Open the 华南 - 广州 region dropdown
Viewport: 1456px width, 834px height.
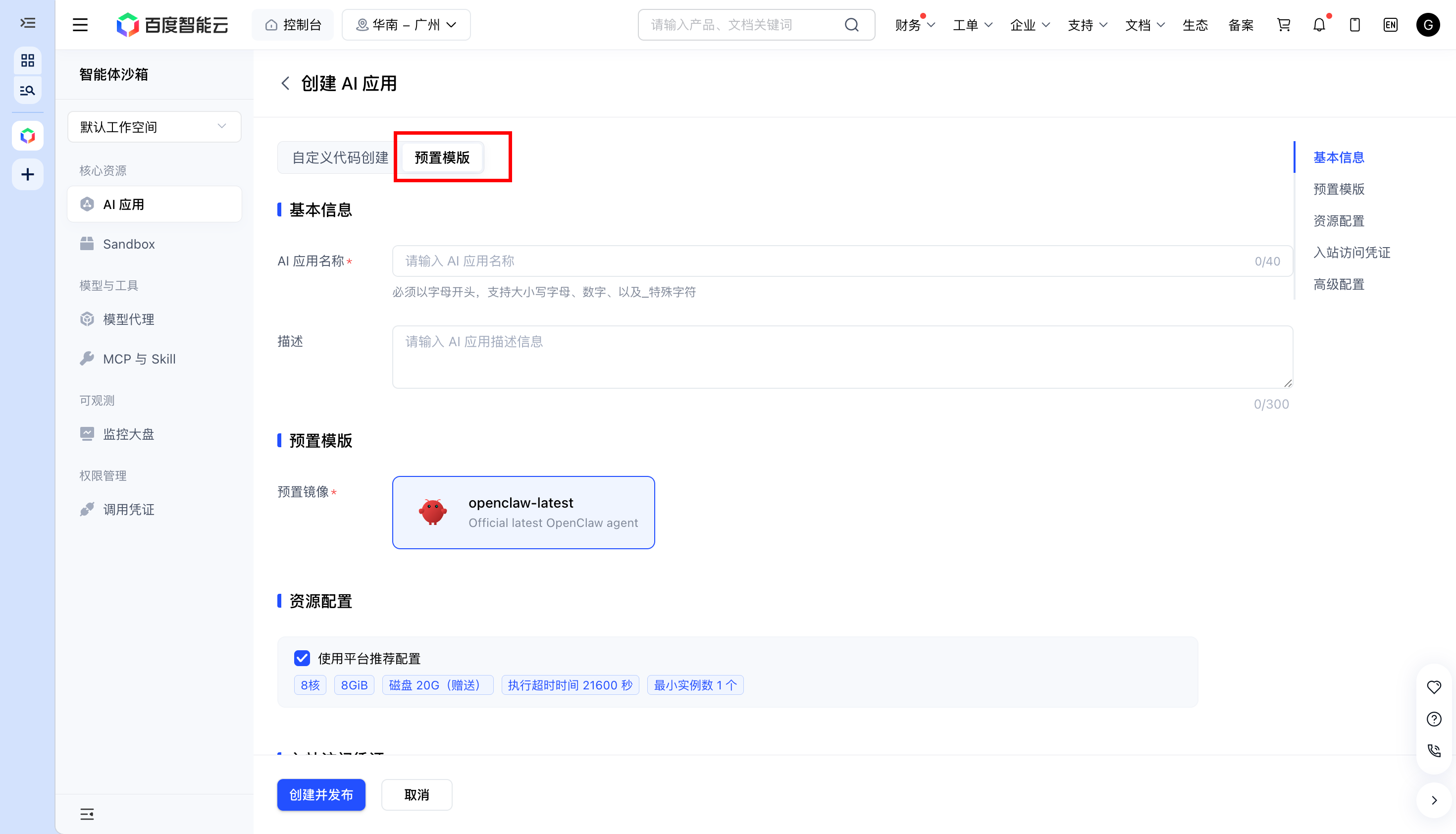(x=406, y=25)
